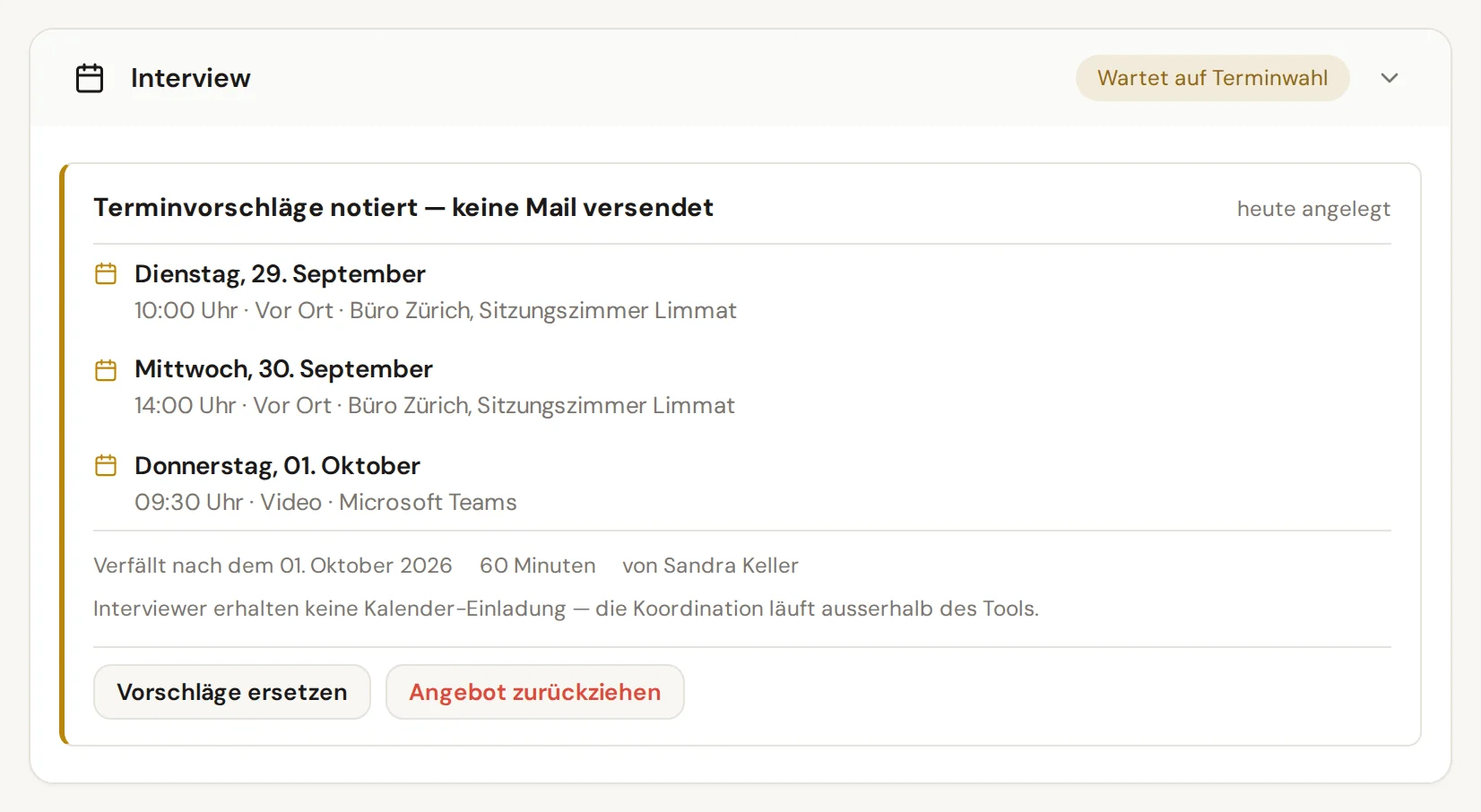The height and width of the screenshot is (812, 1481).
Task: Click the 10:00 Uhr Büro Zürich details line
Action: click(436, 310)
